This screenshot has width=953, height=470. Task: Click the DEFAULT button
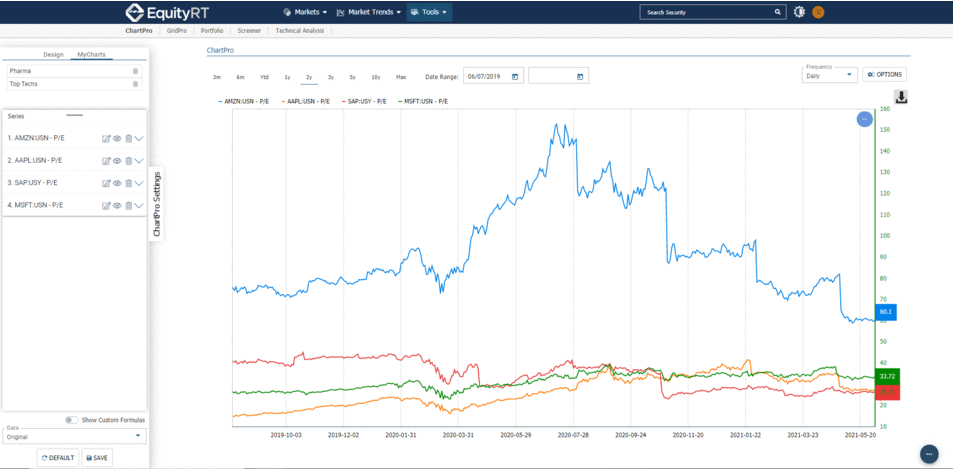coord(58,458)
